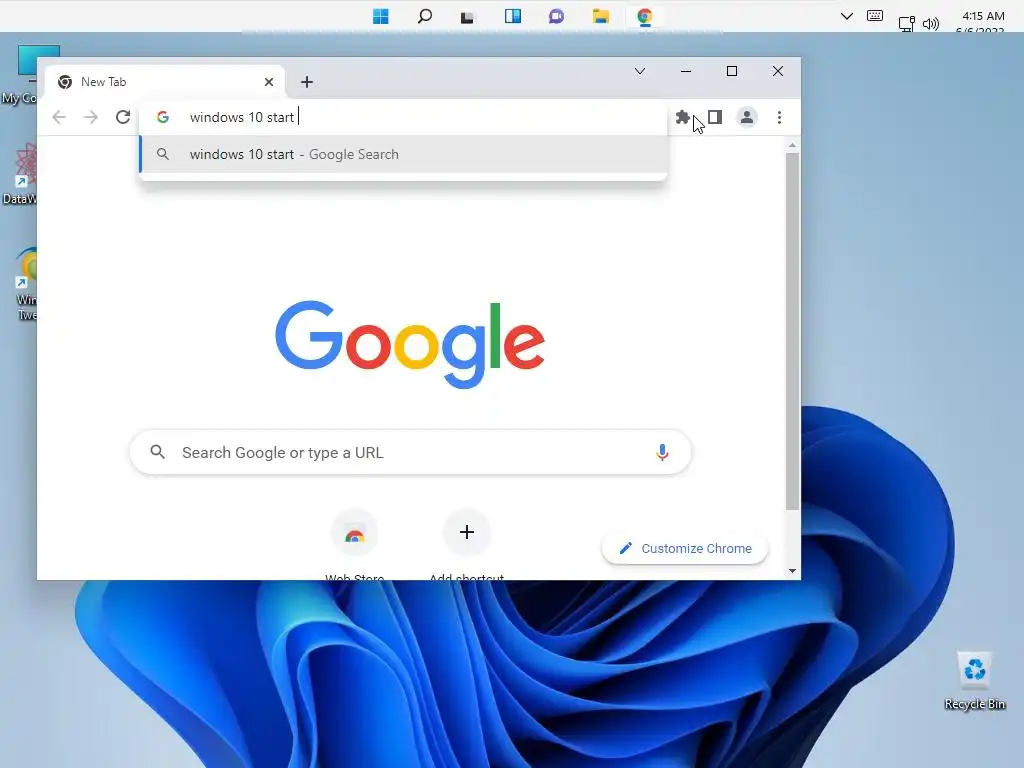The image size is (1024, 768).
Task: Choose 'windows 10 start - Google Search' suggestion
Action: (x=403, y=154)
